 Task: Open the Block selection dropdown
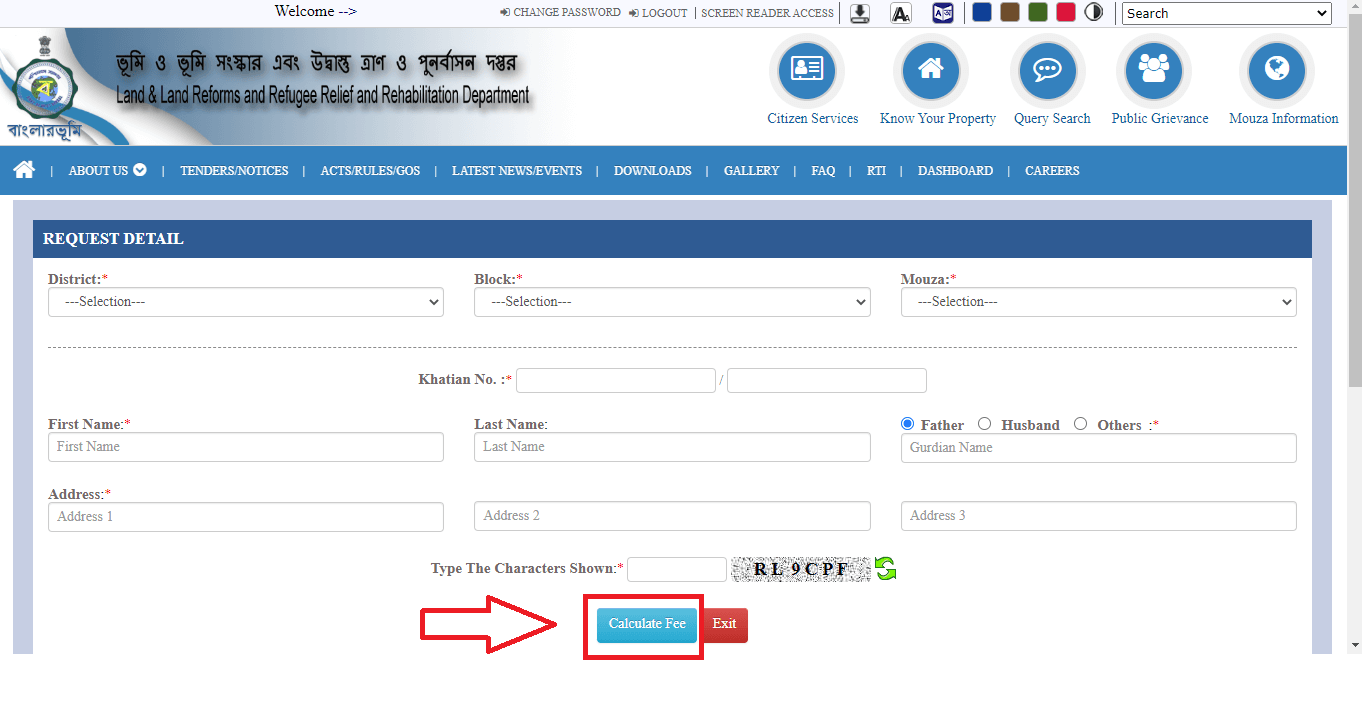click(x=672, y=302)
